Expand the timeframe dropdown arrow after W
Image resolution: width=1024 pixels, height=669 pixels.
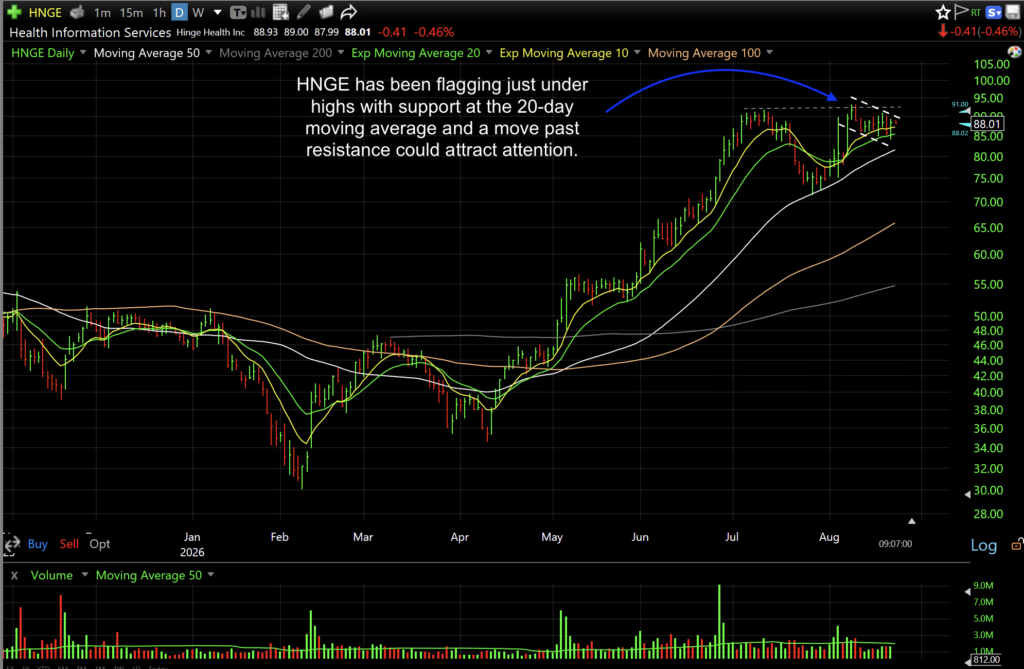[217, 12]
